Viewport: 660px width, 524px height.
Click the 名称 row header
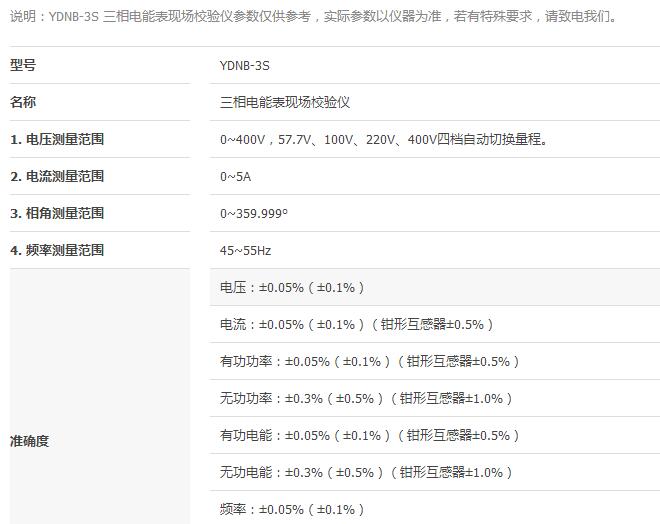pyautogui.click(x=24, y=102)
